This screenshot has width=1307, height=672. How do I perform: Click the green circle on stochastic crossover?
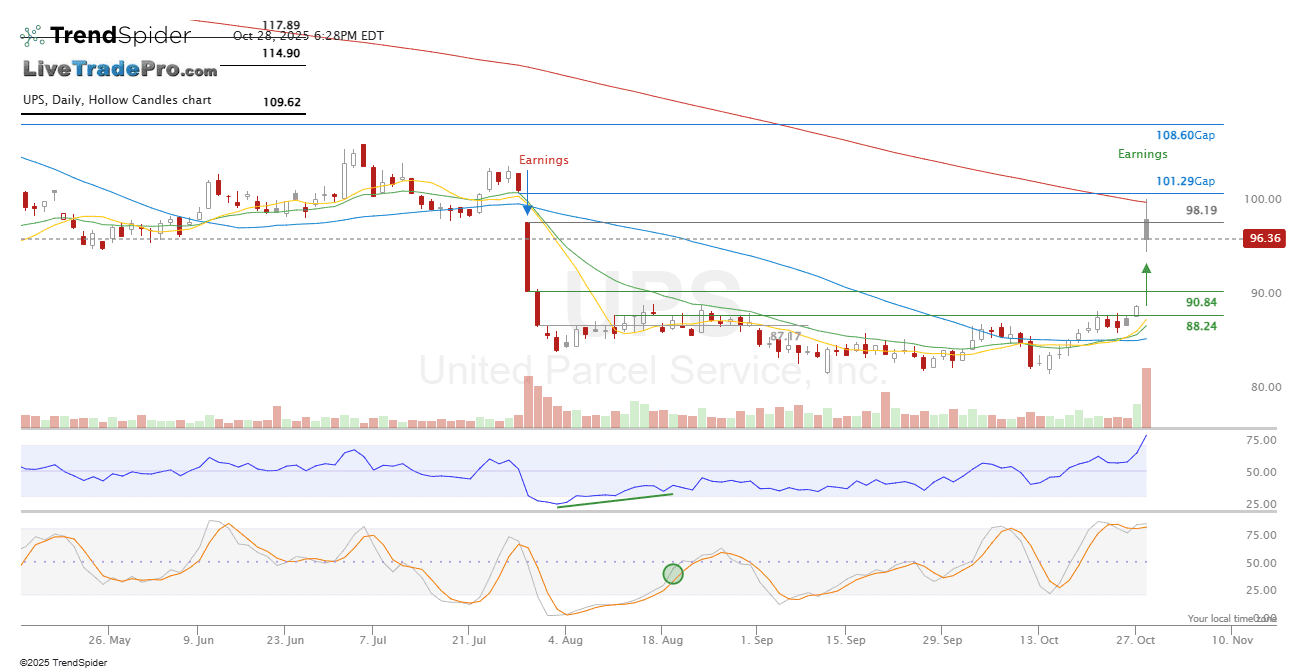click(673, 574)
